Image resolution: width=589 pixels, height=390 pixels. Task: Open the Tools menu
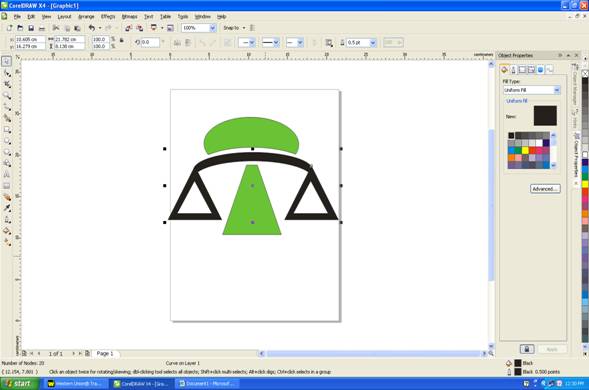click(183, 17)
